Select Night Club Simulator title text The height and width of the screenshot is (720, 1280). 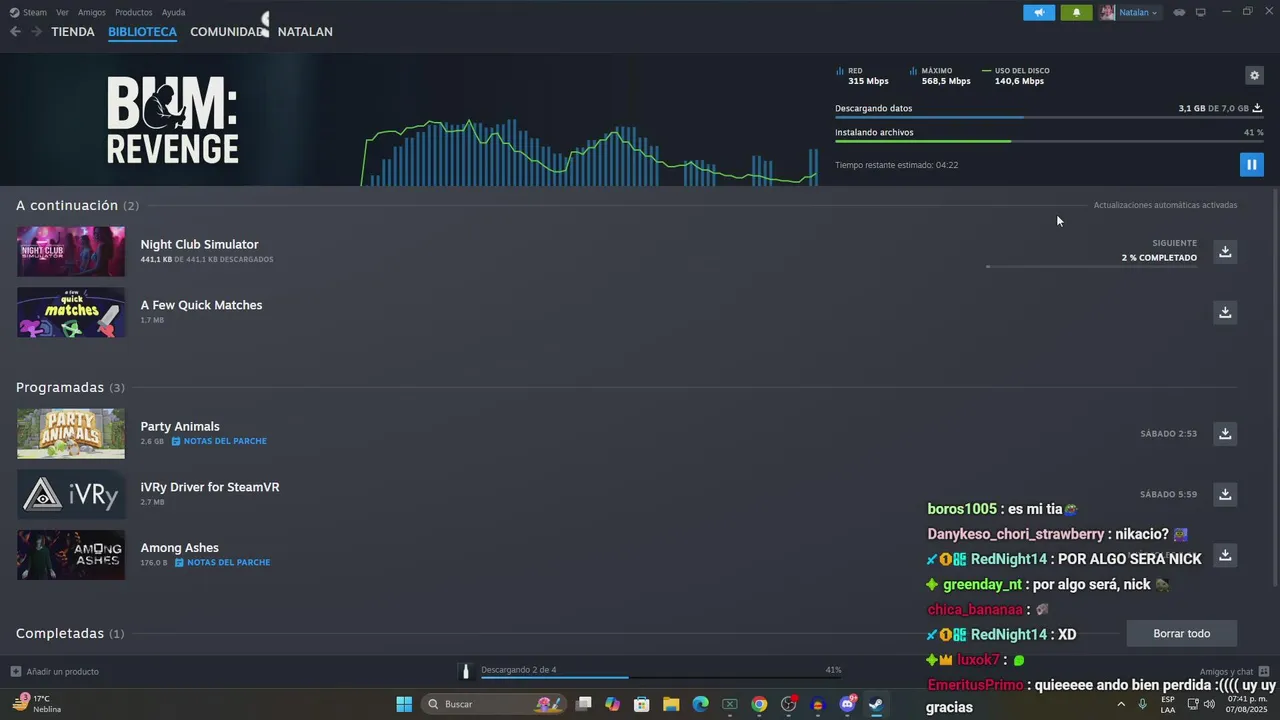click(199, 244)
